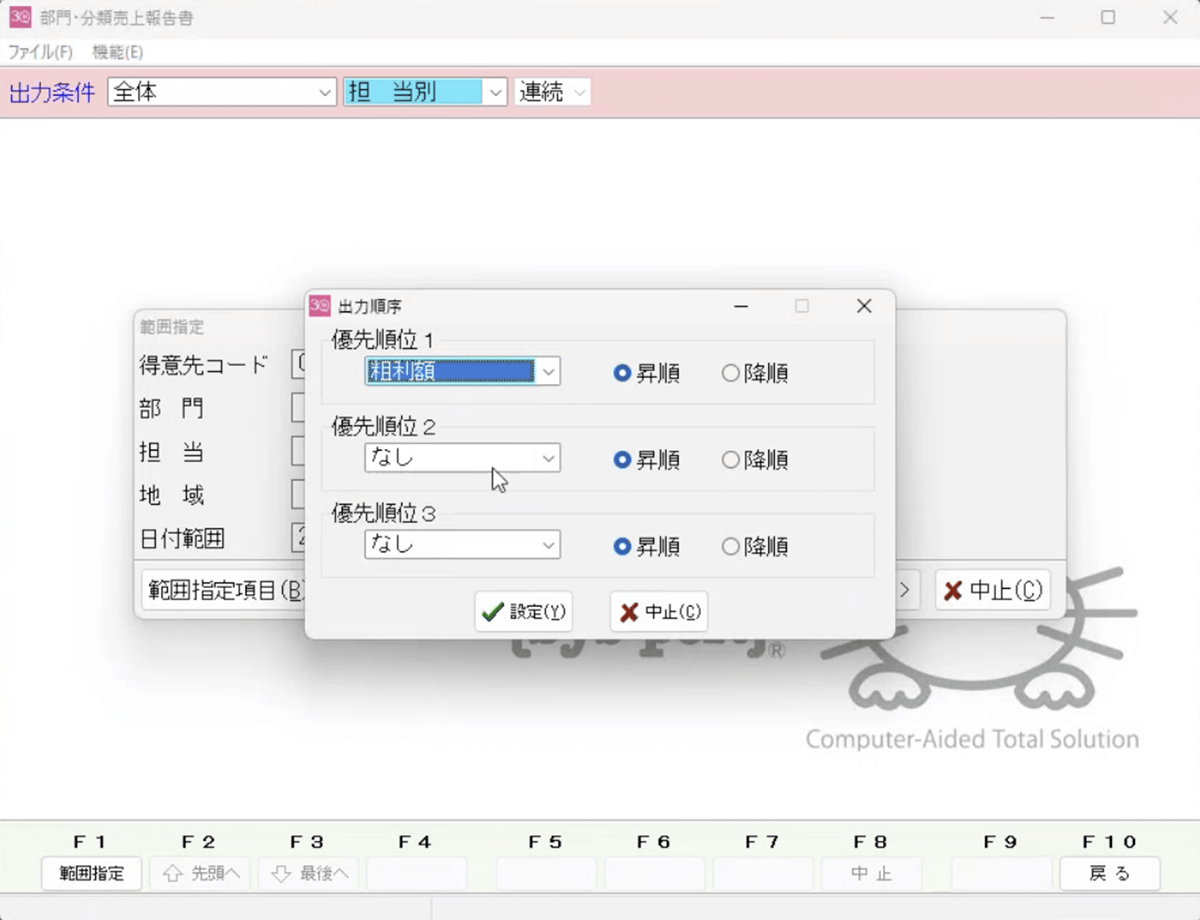Select 昇順 for 優先順位2
The image size is (1200, 920).
tap(623, 460)
